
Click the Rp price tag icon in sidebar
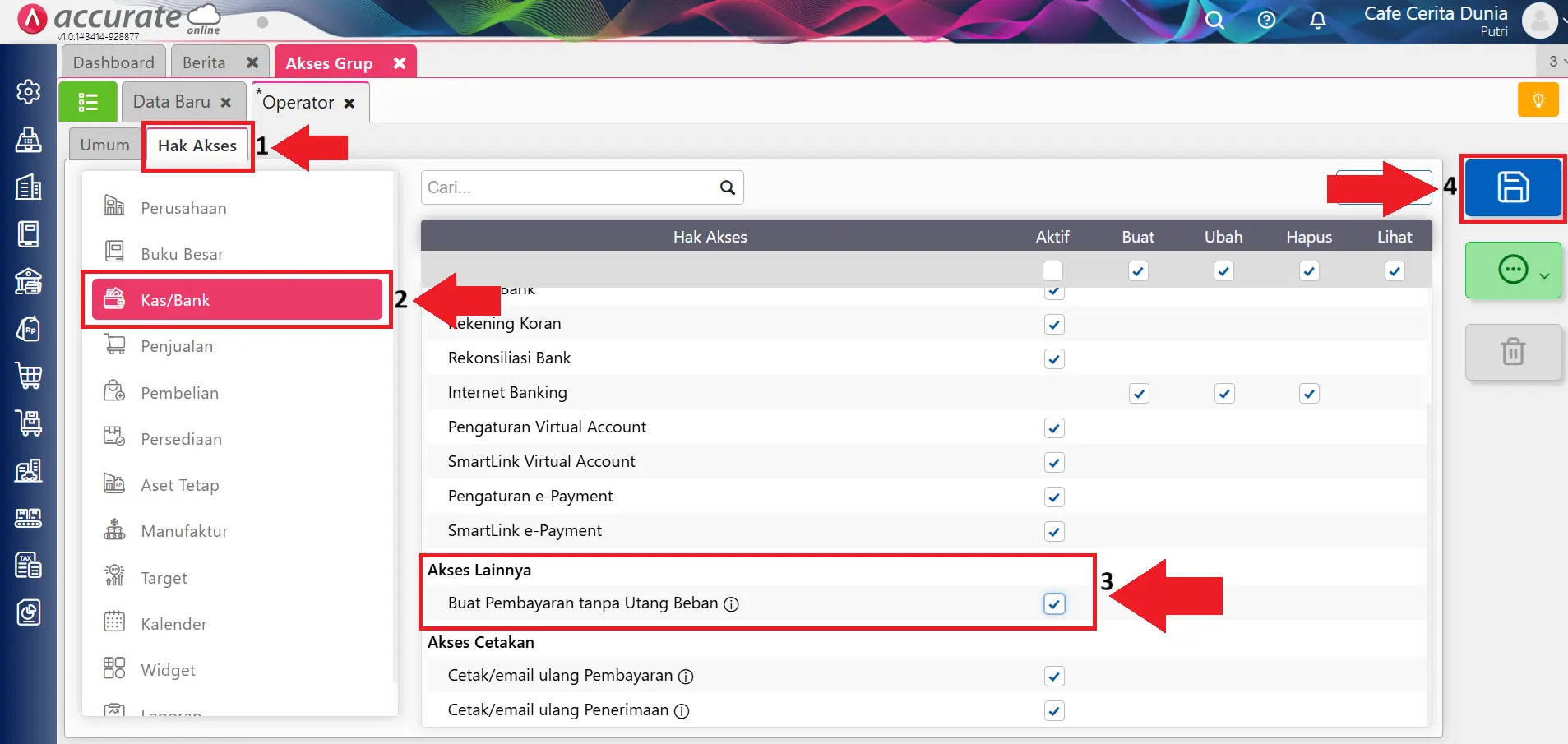(29, 330)
